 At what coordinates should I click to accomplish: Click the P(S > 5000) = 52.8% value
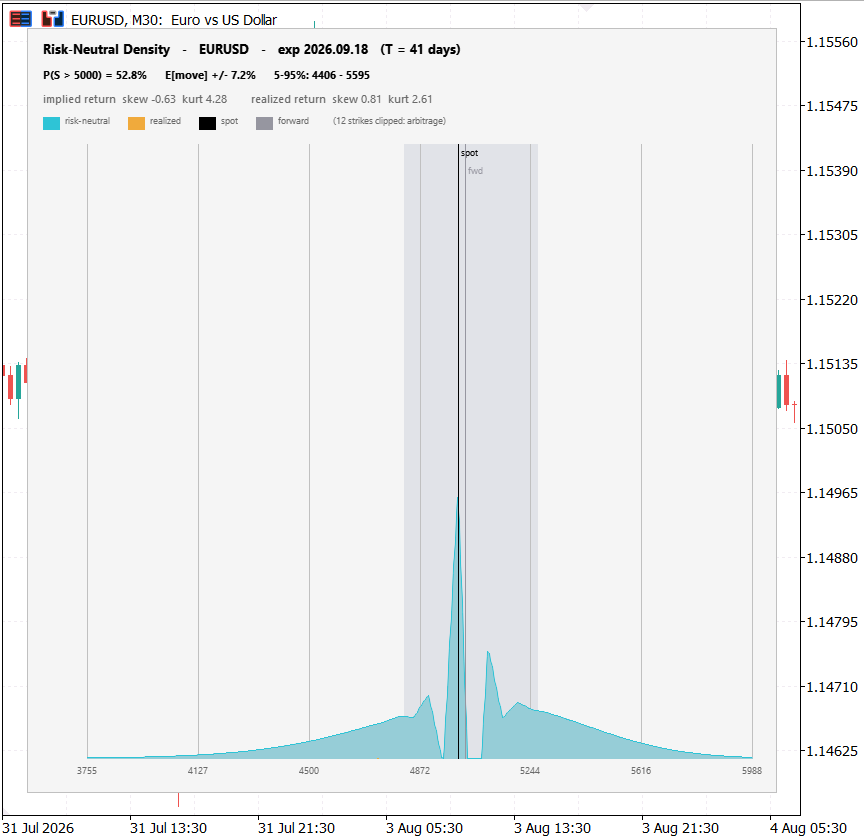(95, 75)
